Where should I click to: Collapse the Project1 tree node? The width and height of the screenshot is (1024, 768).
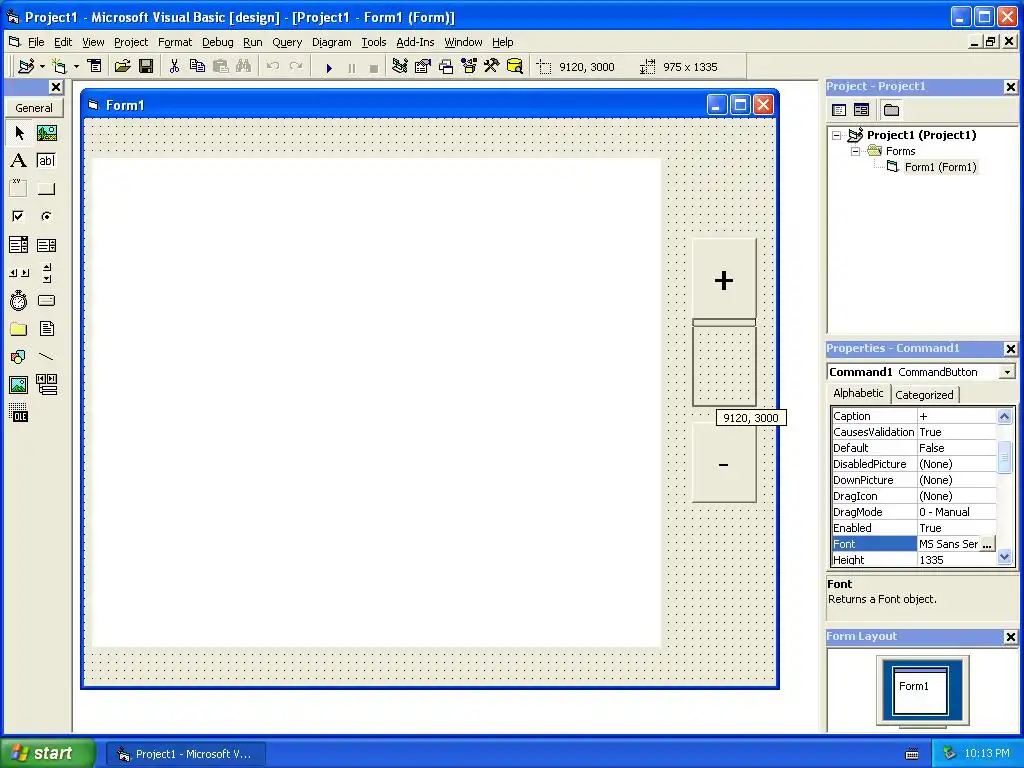coord(837,135)
